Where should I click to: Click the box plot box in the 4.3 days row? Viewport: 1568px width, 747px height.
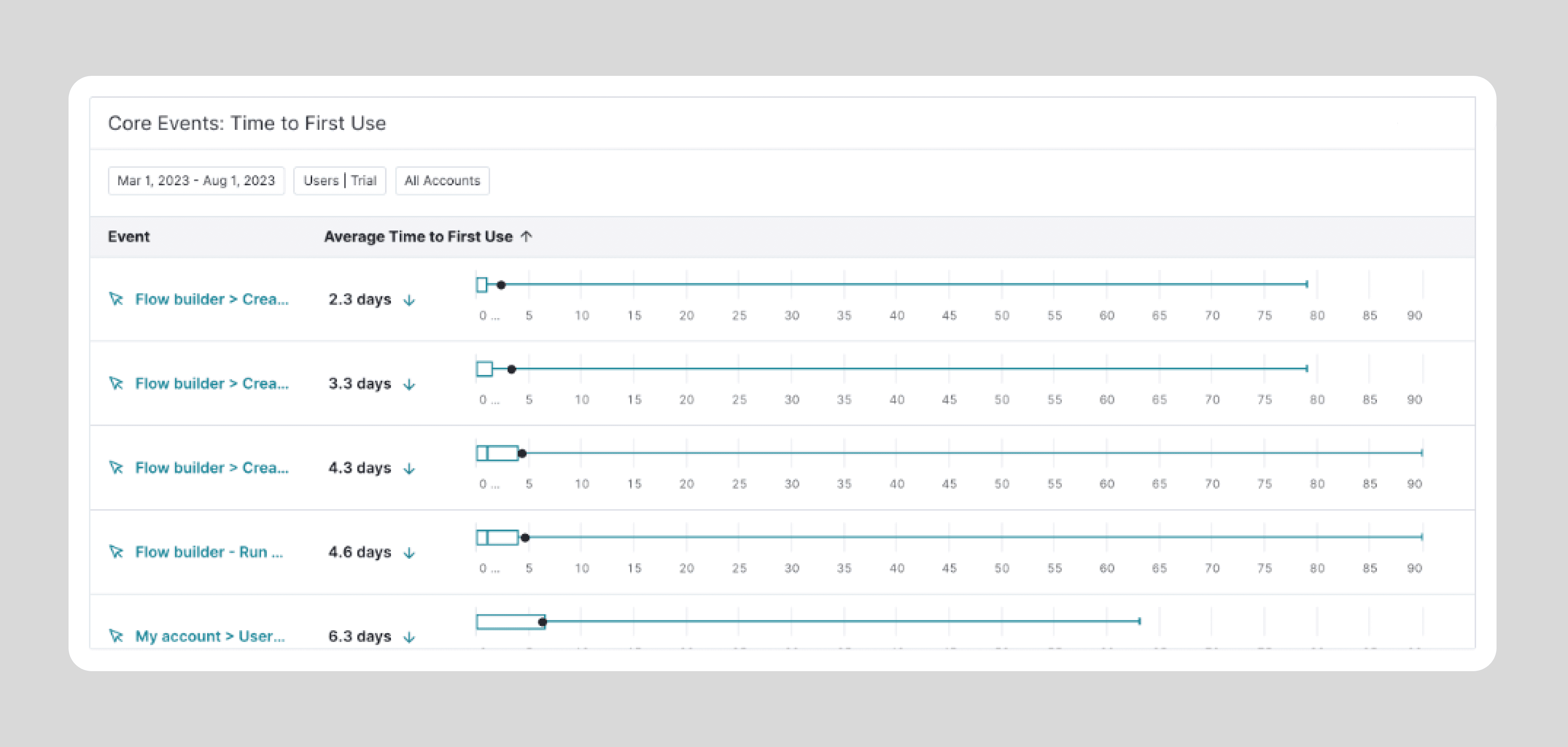click(497, 453)
